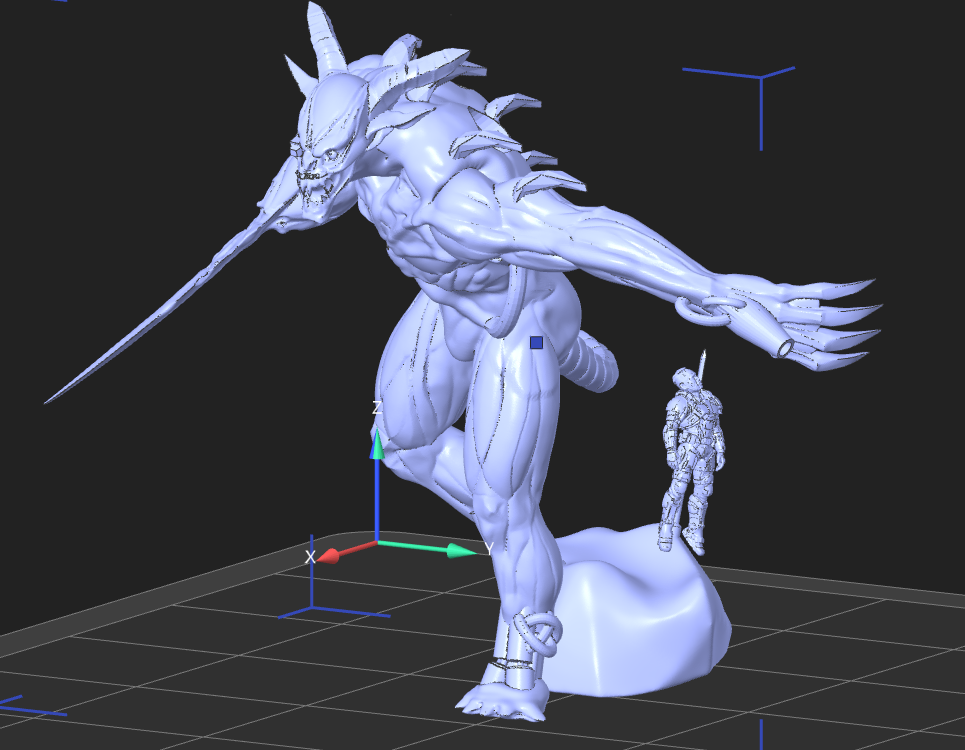Click the vertical Z axis arrow handle
The image size is (965, 750).
coord(377,444)
